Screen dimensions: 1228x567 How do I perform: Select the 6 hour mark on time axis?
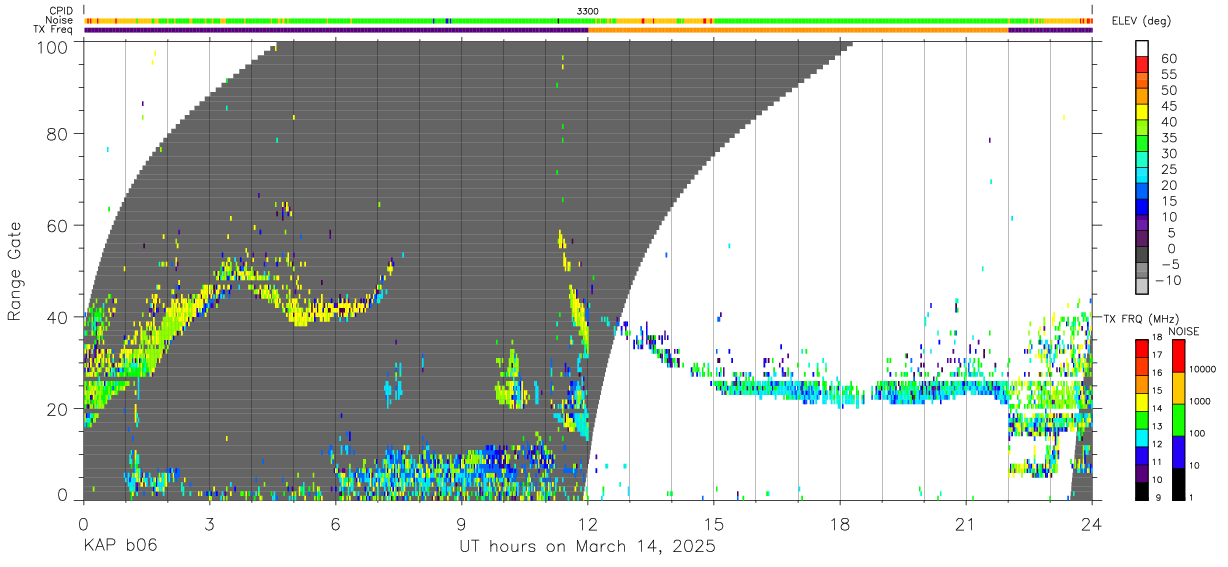(x=335, y=523)
